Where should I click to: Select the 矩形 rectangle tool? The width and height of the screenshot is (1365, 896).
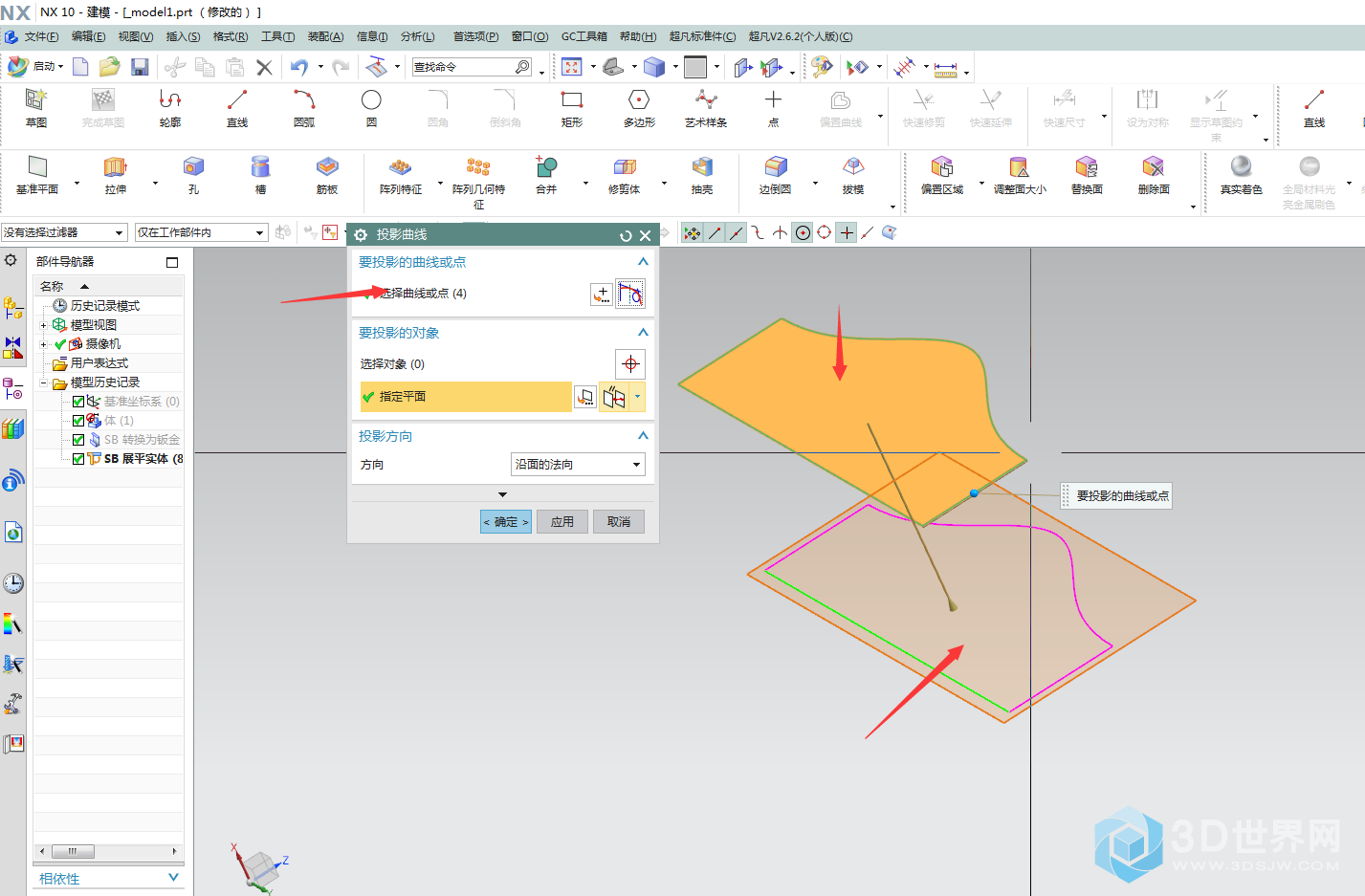click(x=572, y=108)
